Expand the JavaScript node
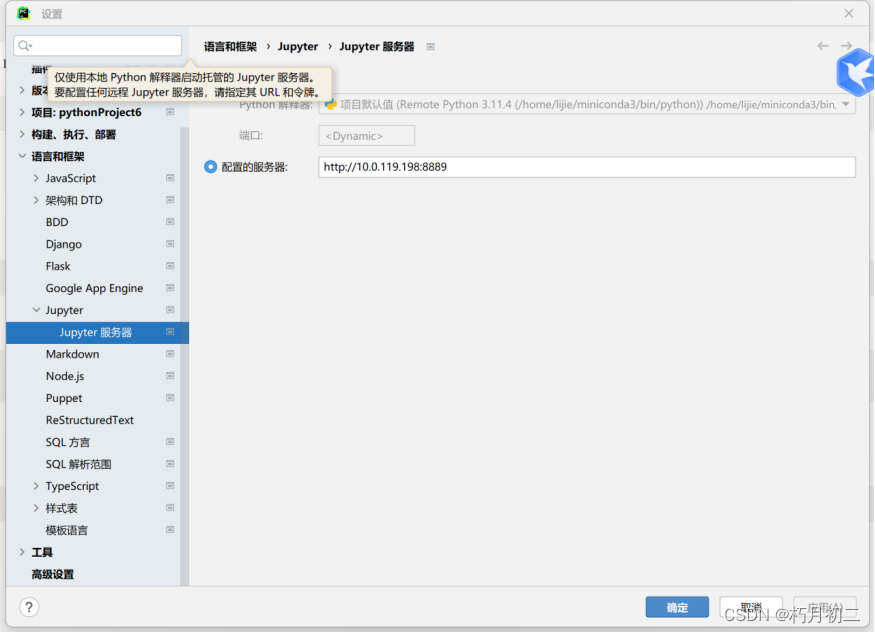The height and width of the screenshot is (633, 875). click(36, 178)
